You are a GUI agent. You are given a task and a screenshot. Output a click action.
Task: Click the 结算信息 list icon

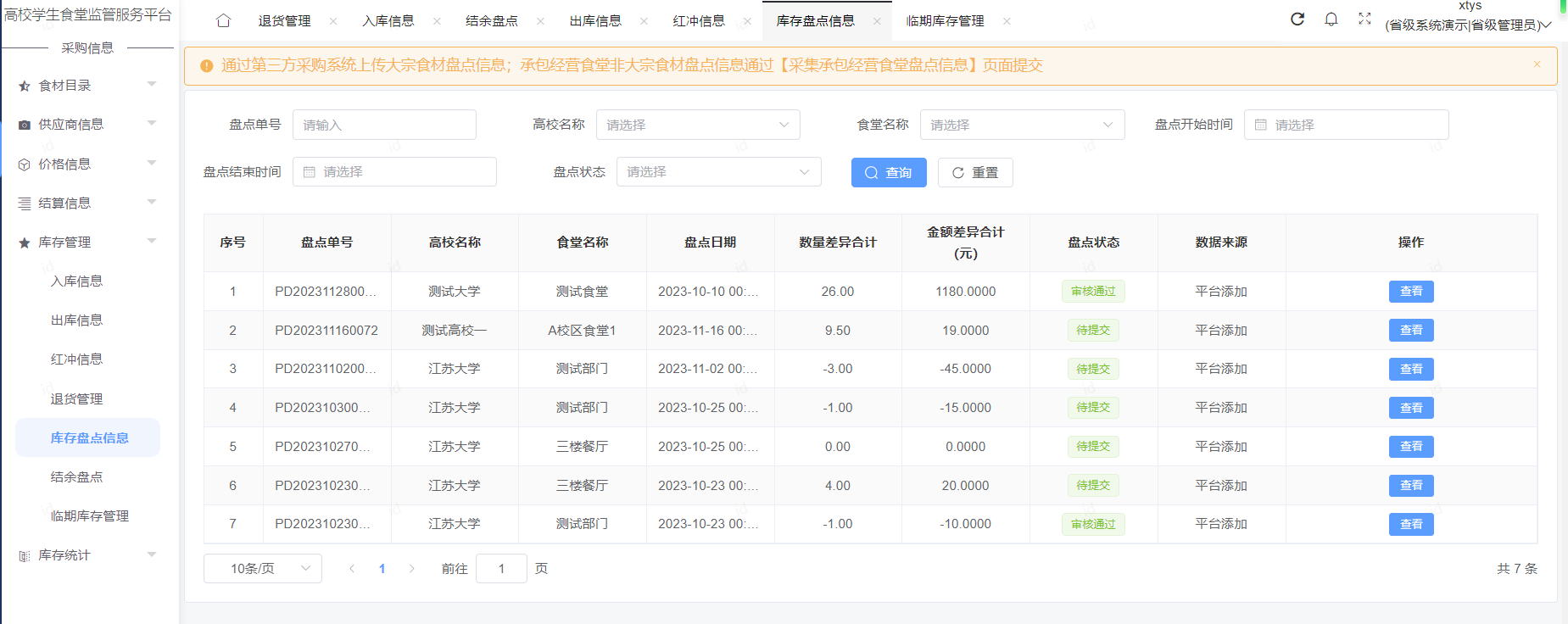point(25,203)
